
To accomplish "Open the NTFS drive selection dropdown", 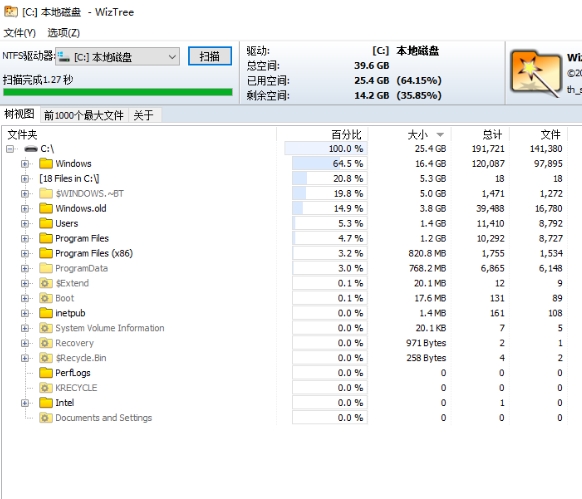I will [x=118, y=57].
